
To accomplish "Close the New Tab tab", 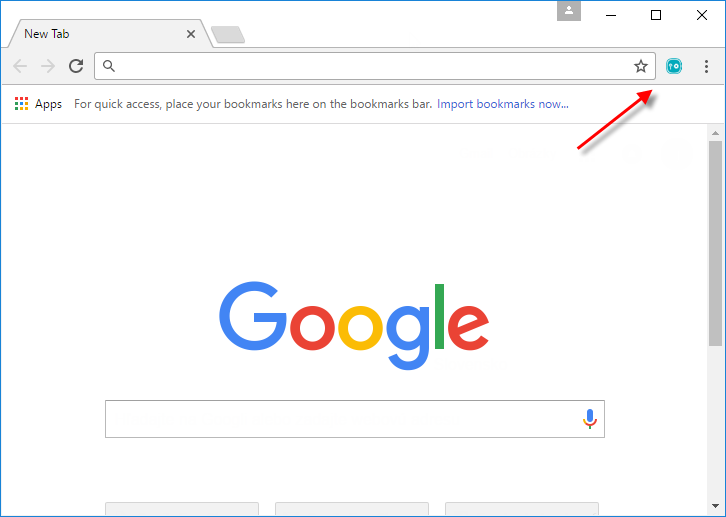I will point(191,34).
